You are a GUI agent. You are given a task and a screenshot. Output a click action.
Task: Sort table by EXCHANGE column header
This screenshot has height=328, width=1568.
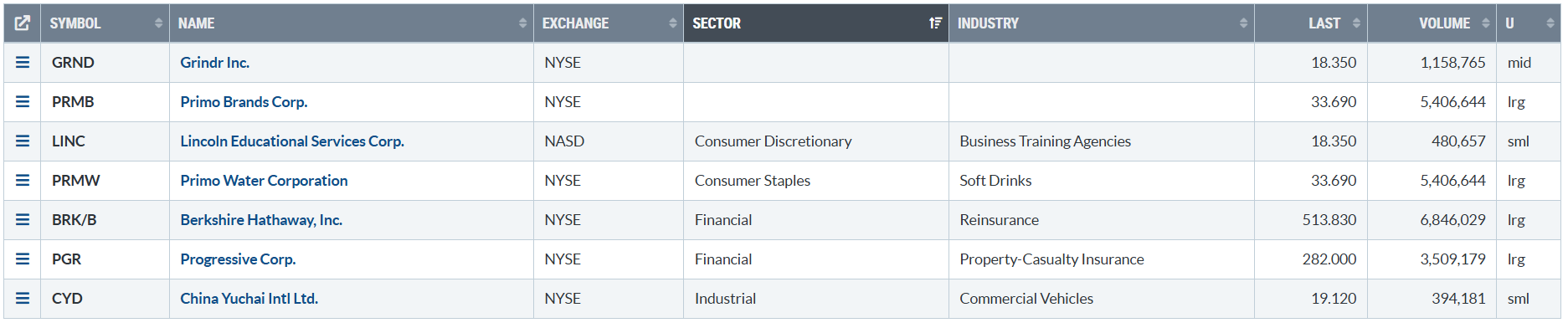click(609, 23)
